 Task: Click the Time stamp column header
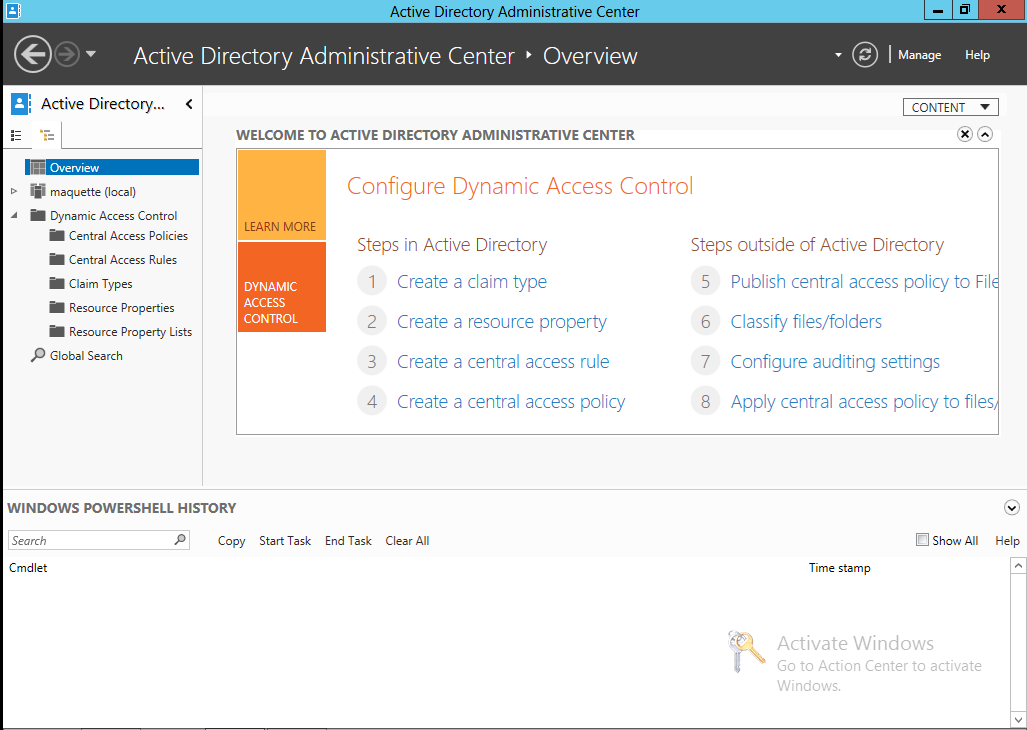point(840,568)
